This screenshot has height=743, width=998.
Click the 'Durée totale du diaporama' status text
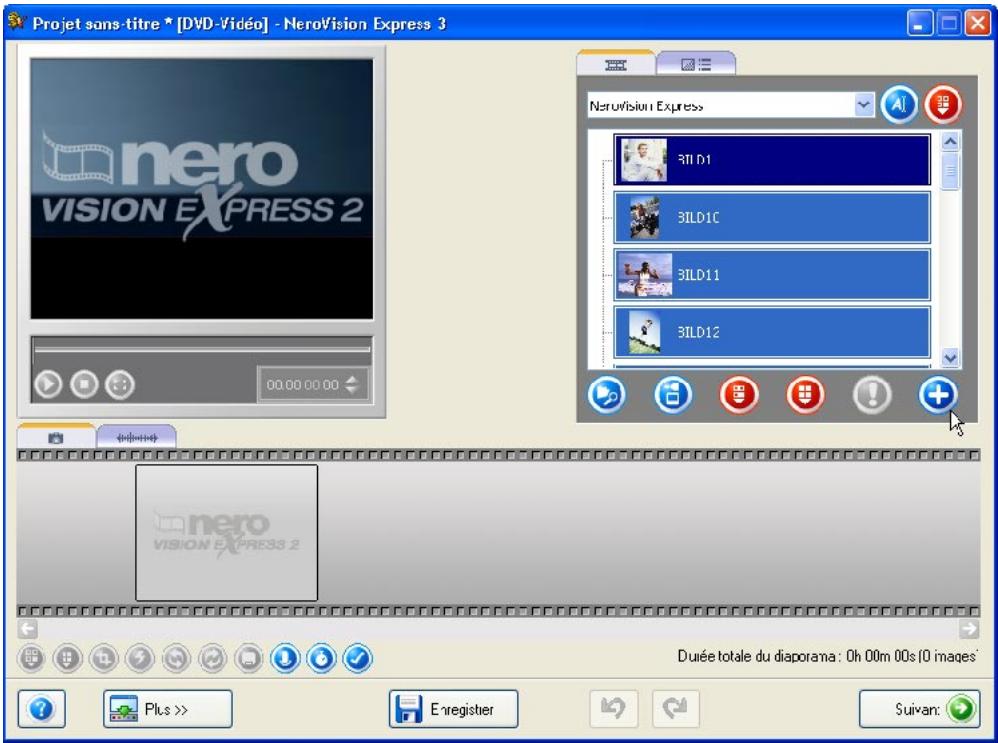827,656
